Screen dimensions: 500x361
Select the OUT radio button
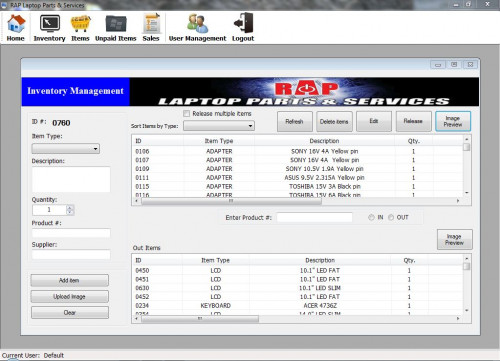click(x=391, y=217)
